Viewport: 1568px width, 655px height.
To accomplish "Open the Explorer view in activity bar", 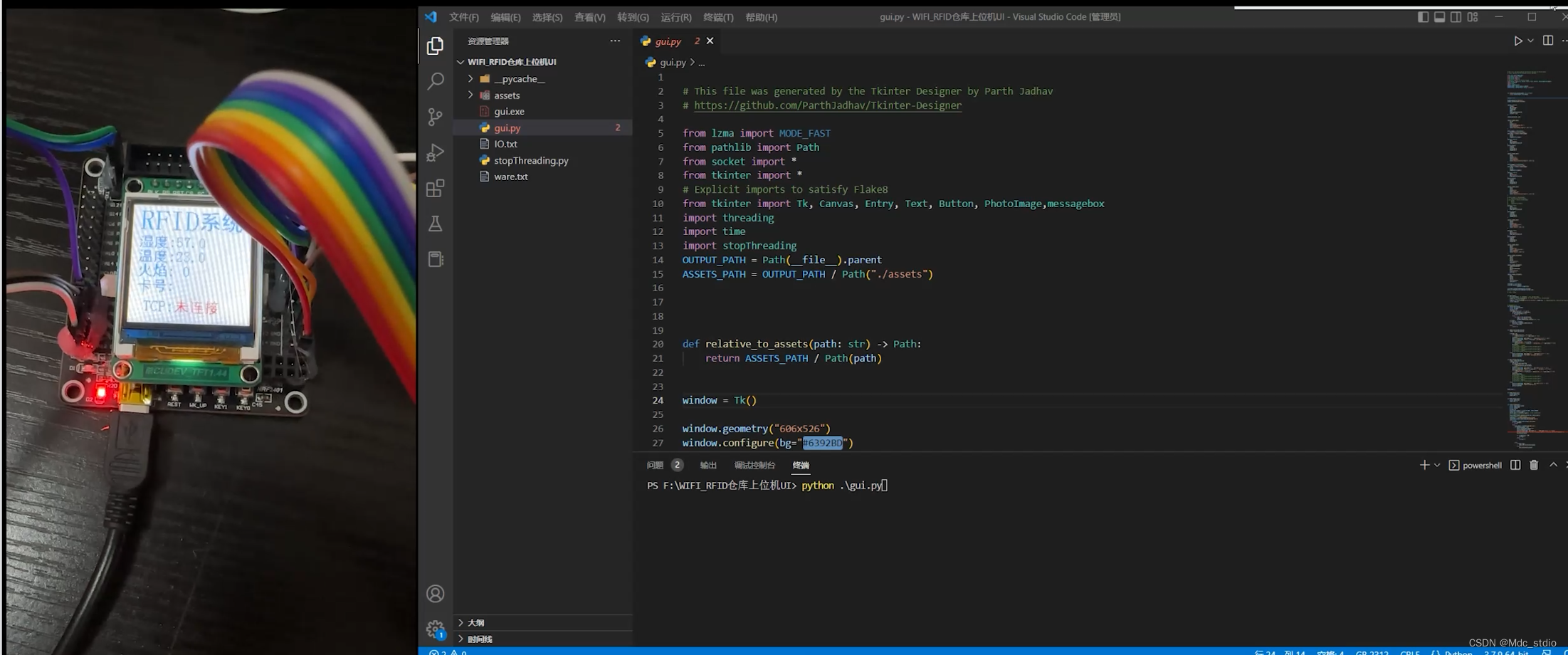I will [x=435, y=46].
